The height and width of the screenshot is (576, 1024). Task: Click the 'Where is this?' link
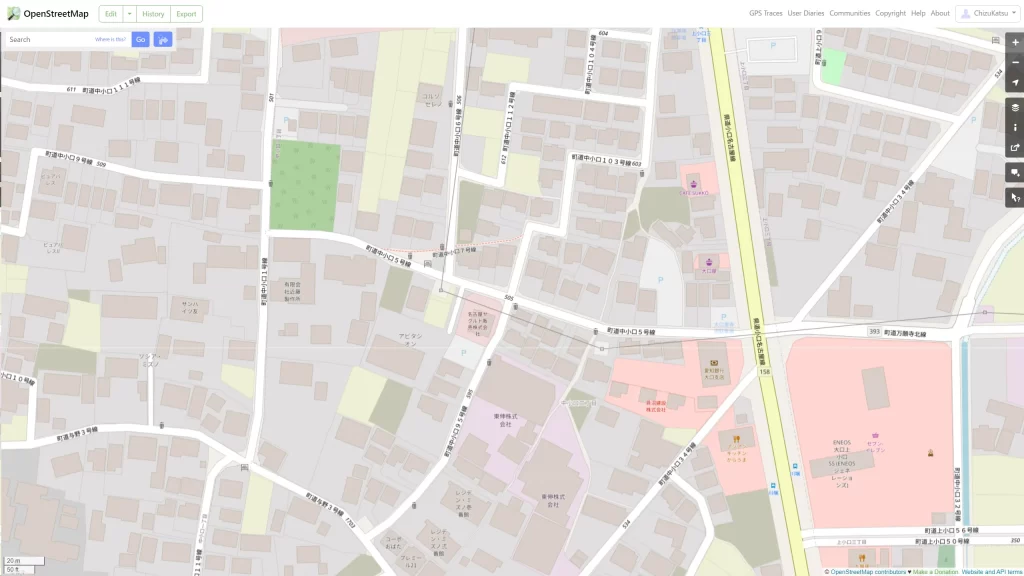tap(110, 40)
